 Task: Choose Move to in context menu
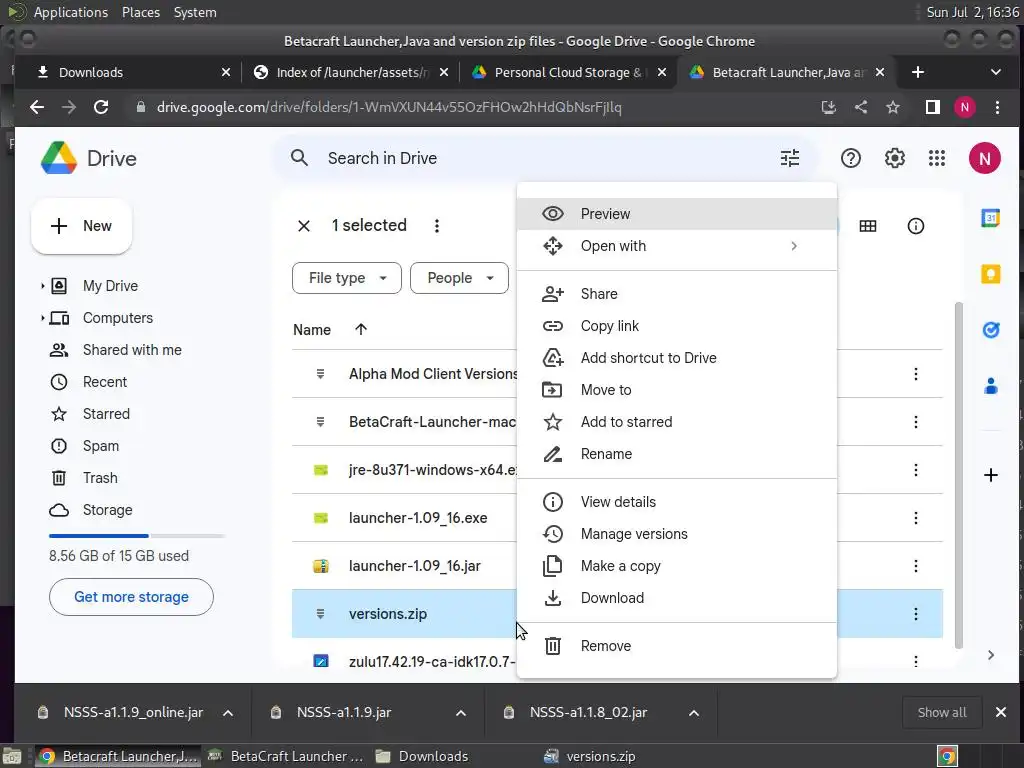coord(677,390)
